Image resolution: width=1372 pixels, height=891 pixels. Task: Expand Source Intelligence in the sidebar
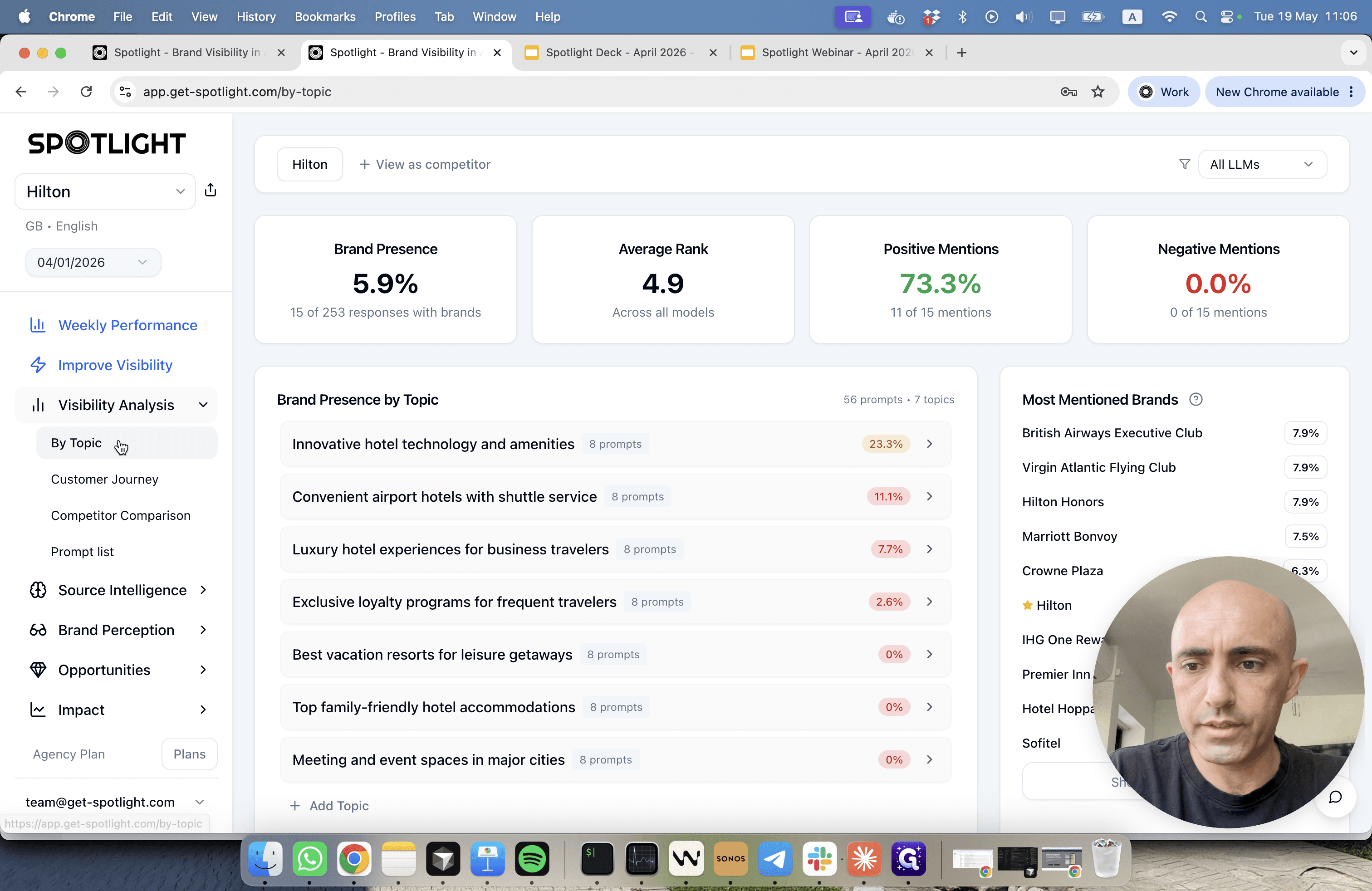coord(116,590)
